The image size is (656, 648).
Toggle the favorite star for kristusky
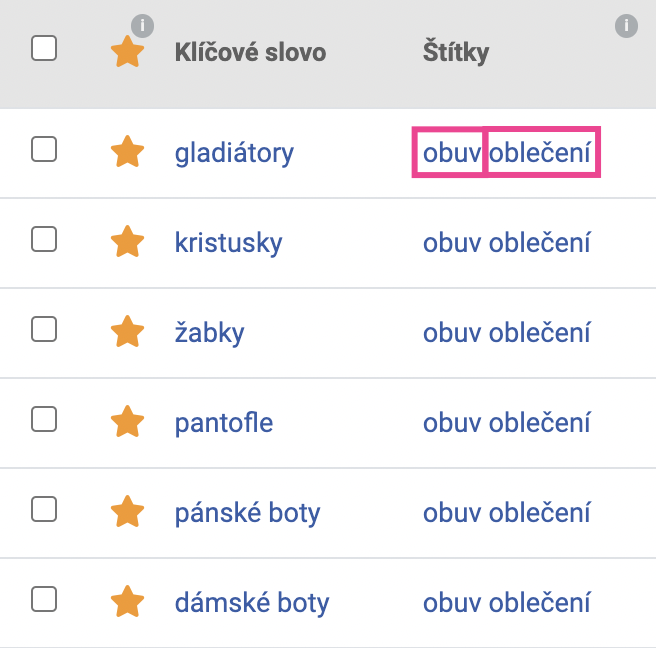[128, 241]
